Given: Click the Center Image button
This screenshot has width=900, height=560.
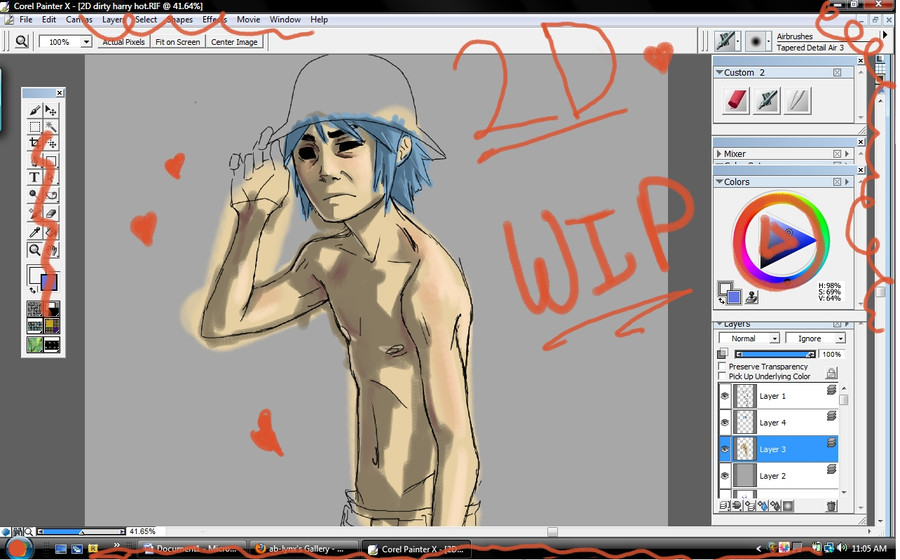Looking at the screenshot, I should (x=234, y=42).
